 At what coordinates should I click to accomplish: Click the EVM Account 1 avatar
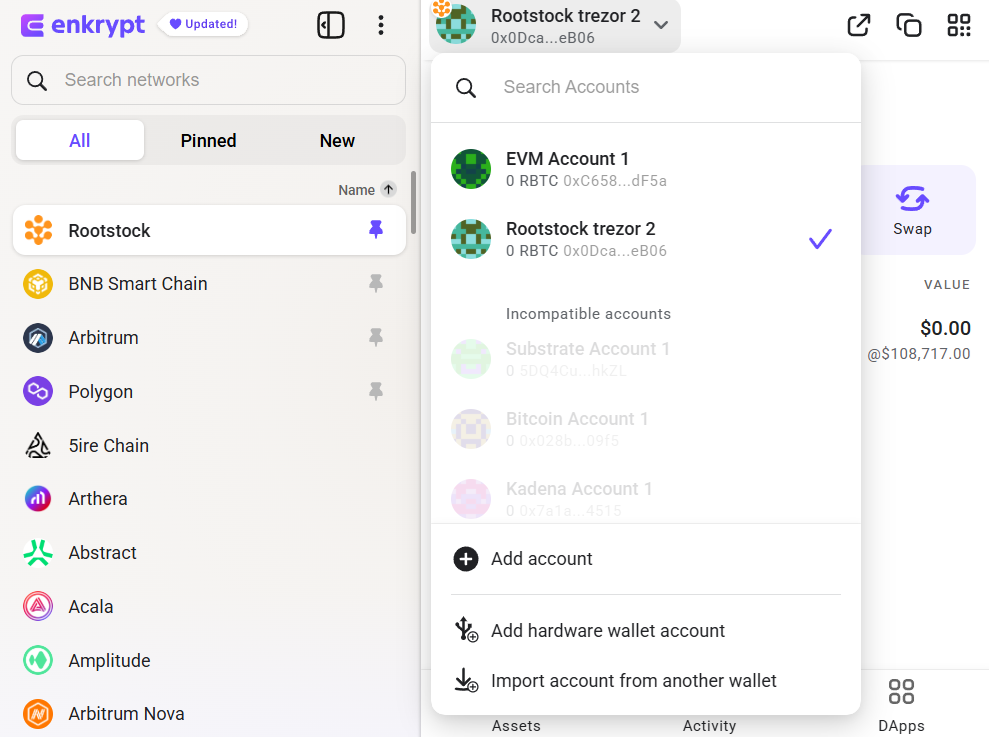click(471, 168)
